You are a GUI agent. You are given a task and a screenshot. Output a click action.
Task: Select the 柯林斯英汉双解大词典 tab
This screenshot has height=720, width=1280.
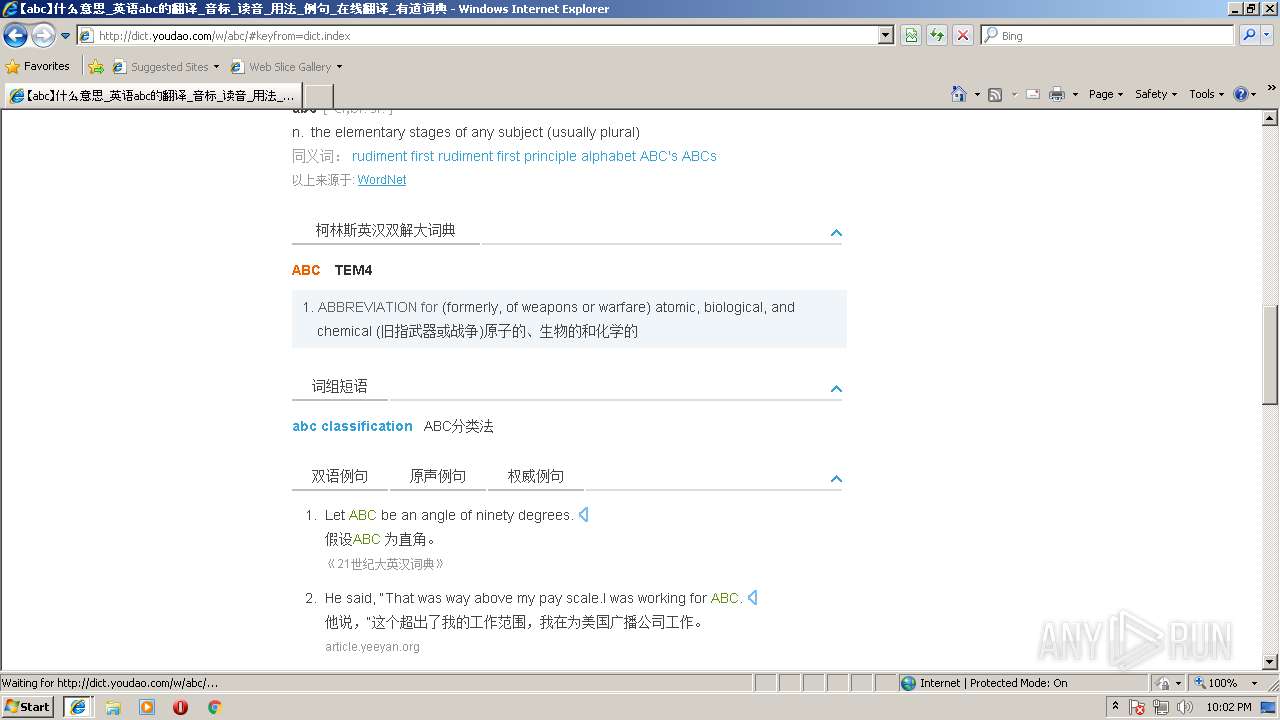pyautogui.click(x=385, y=230)
